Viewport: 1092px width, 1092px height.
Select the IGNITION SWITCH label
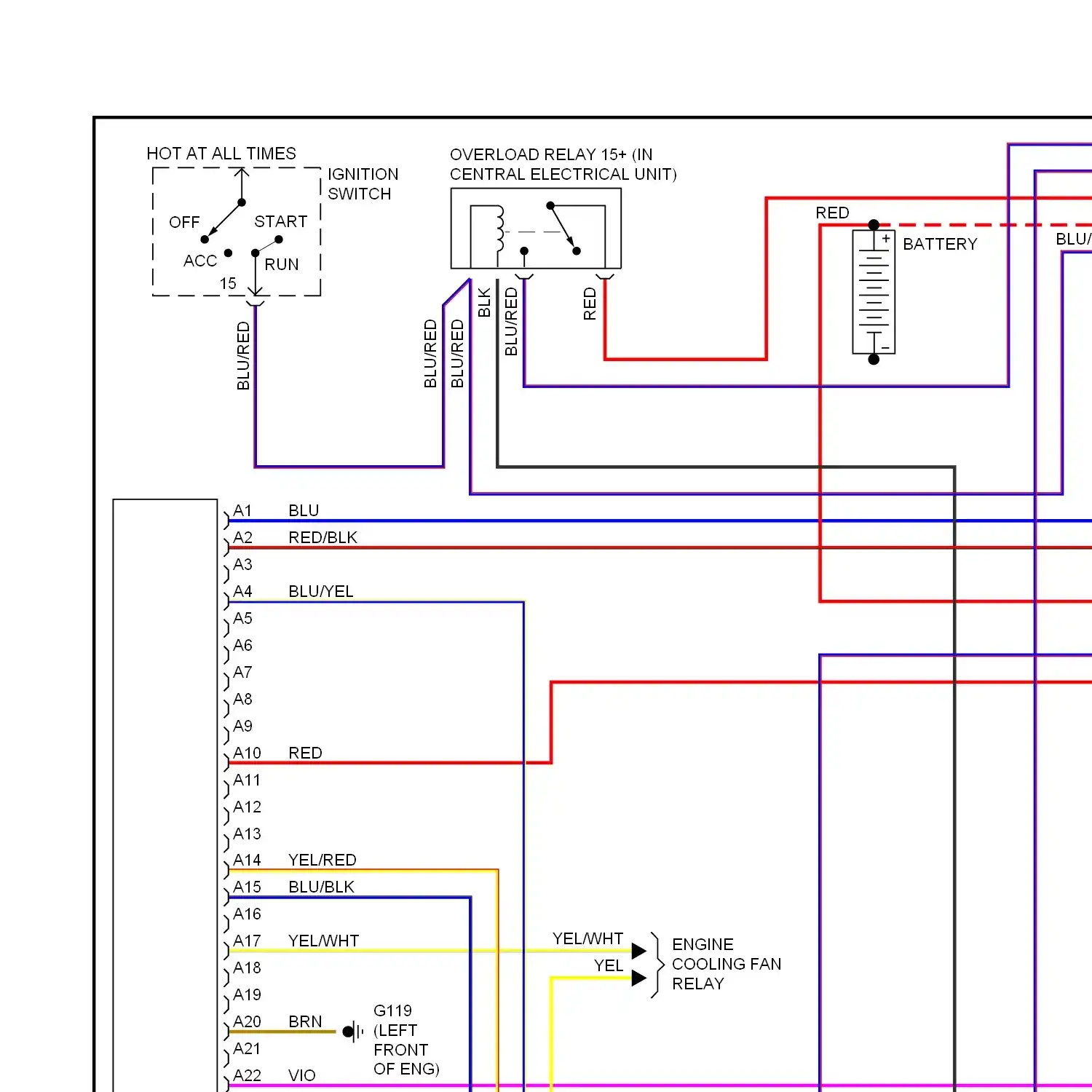pyautogui.click(x=363, y=184)
